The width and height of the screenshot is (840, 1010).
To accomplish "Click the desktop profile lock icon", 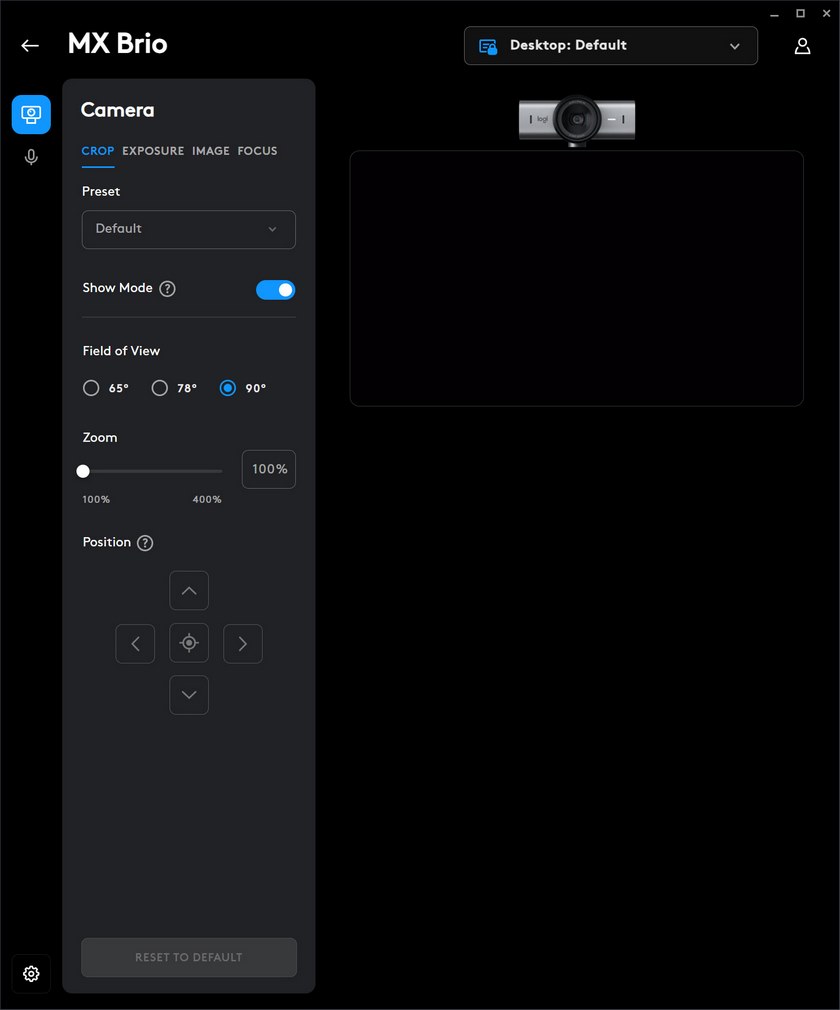I will (488, 46).
